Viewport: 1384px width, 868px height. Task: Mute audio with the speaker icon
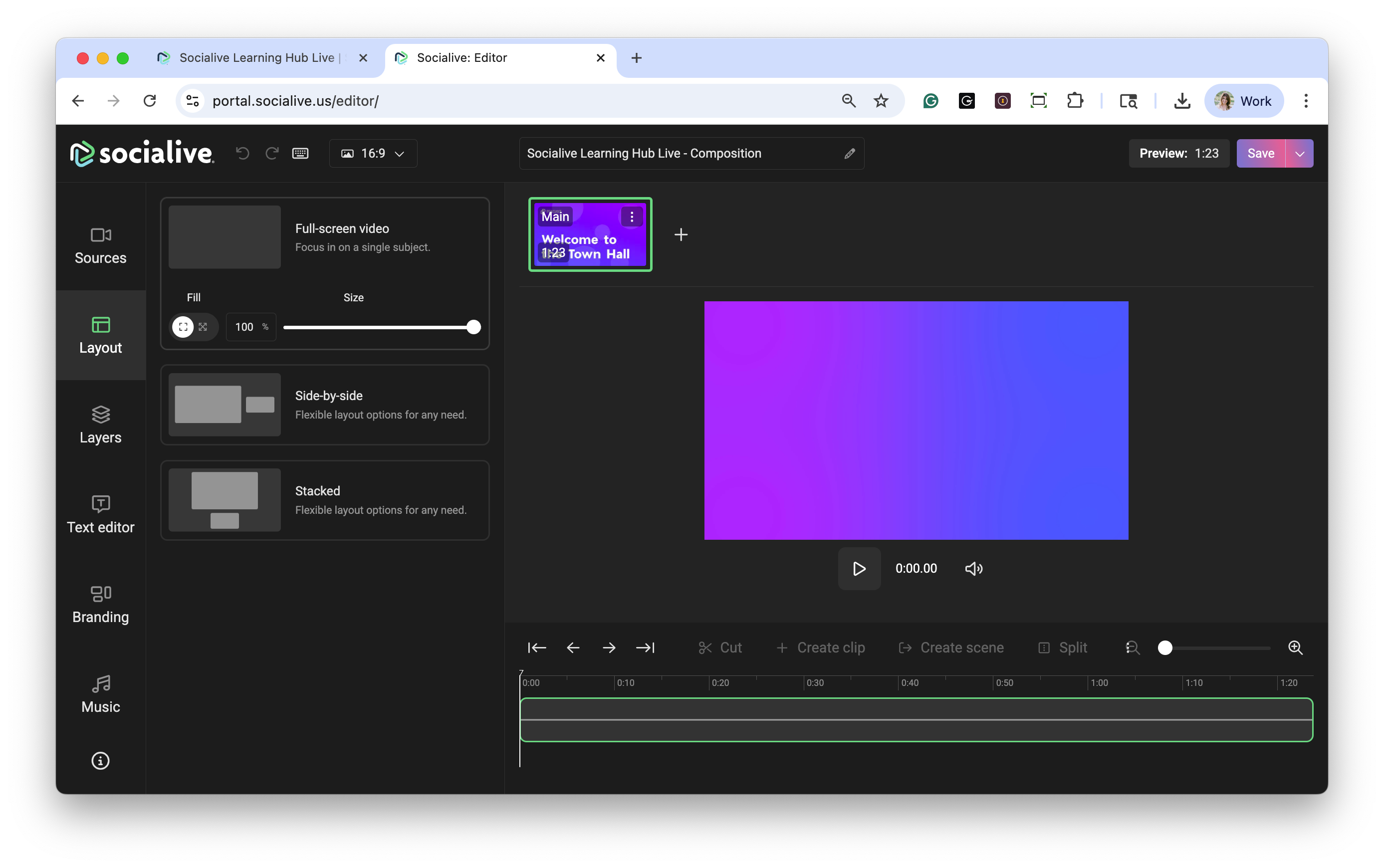click(973, 568)
